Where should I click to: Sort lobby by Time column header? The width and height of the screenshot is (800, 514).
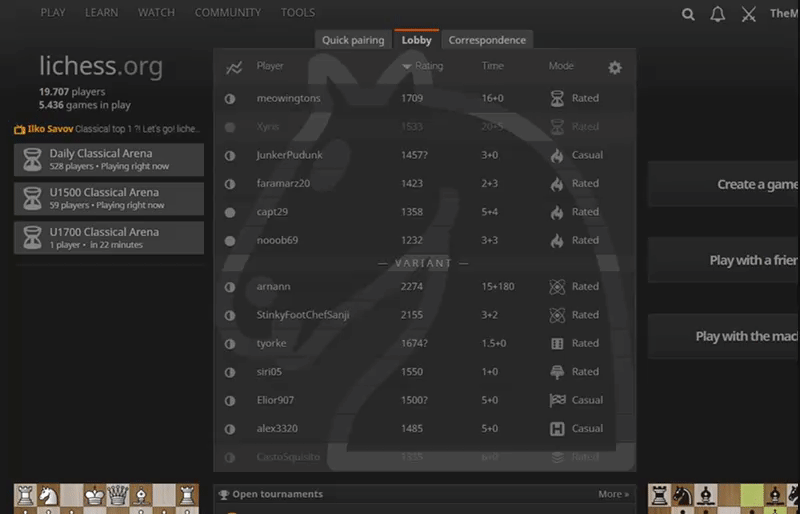pyautogui.click(x=492, y=66)
